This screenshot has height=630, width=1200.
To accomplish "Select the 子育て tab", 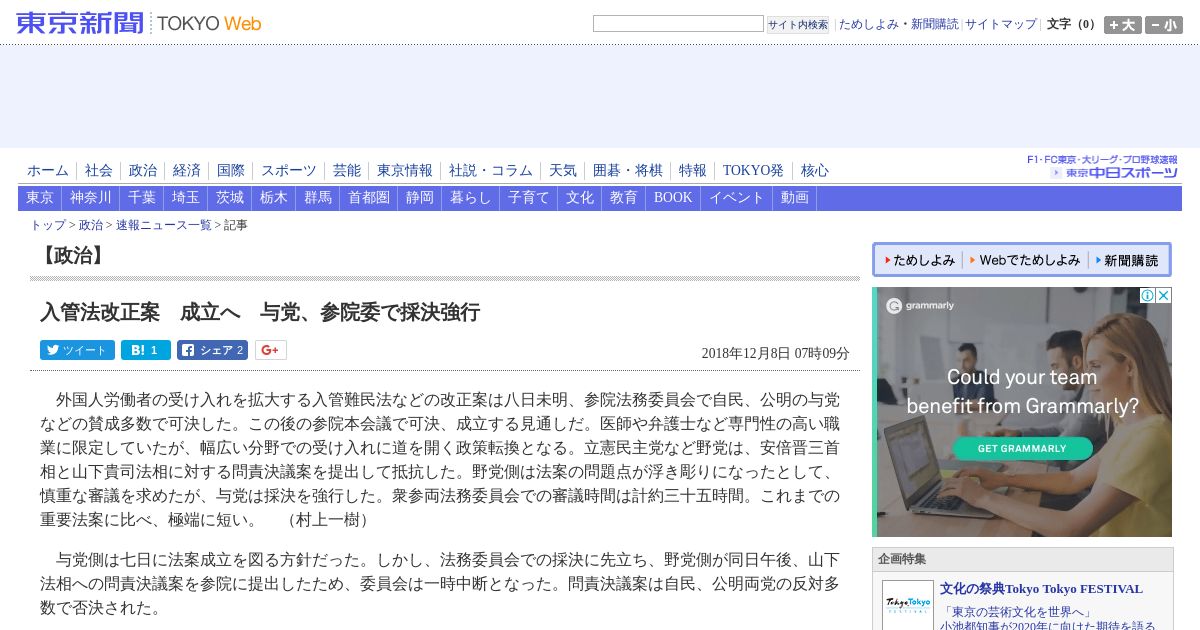I will pyautogui.click(x=529, y=198).
